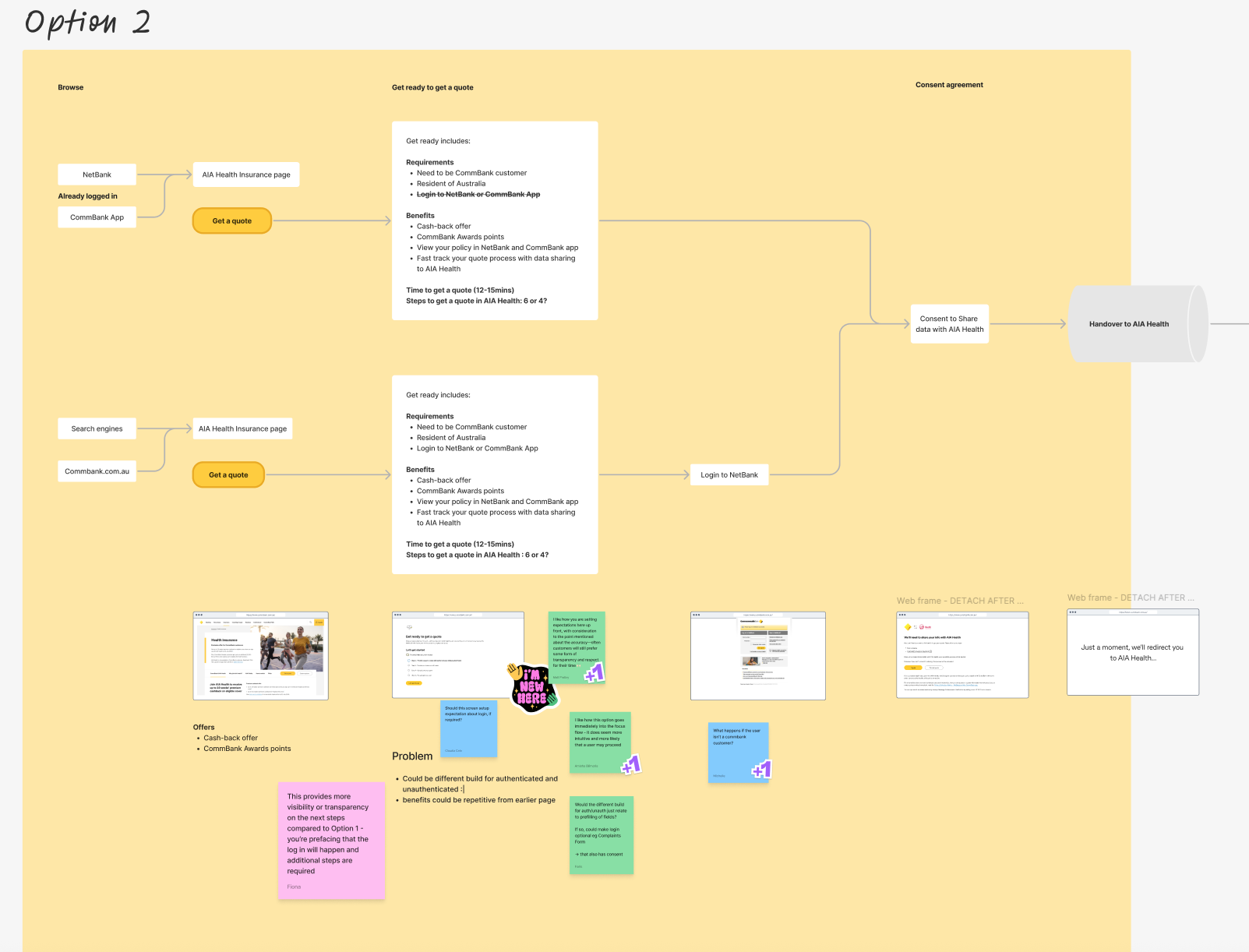
Task: Select the NetBank flow node
Action: pos(97,175)
